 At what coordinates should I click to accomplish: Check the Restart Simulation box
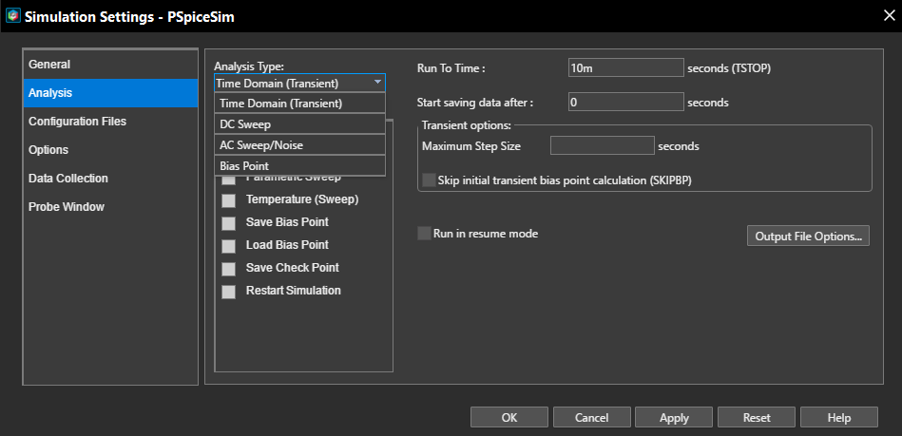click(228, 292)
